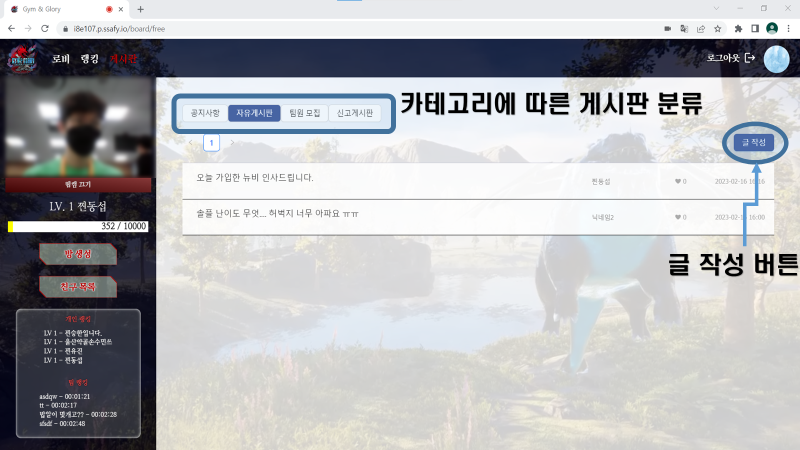
Task: Click heart icon on 뉴비 인사 post
Action: pyautogui.click(x=678, y=181)
